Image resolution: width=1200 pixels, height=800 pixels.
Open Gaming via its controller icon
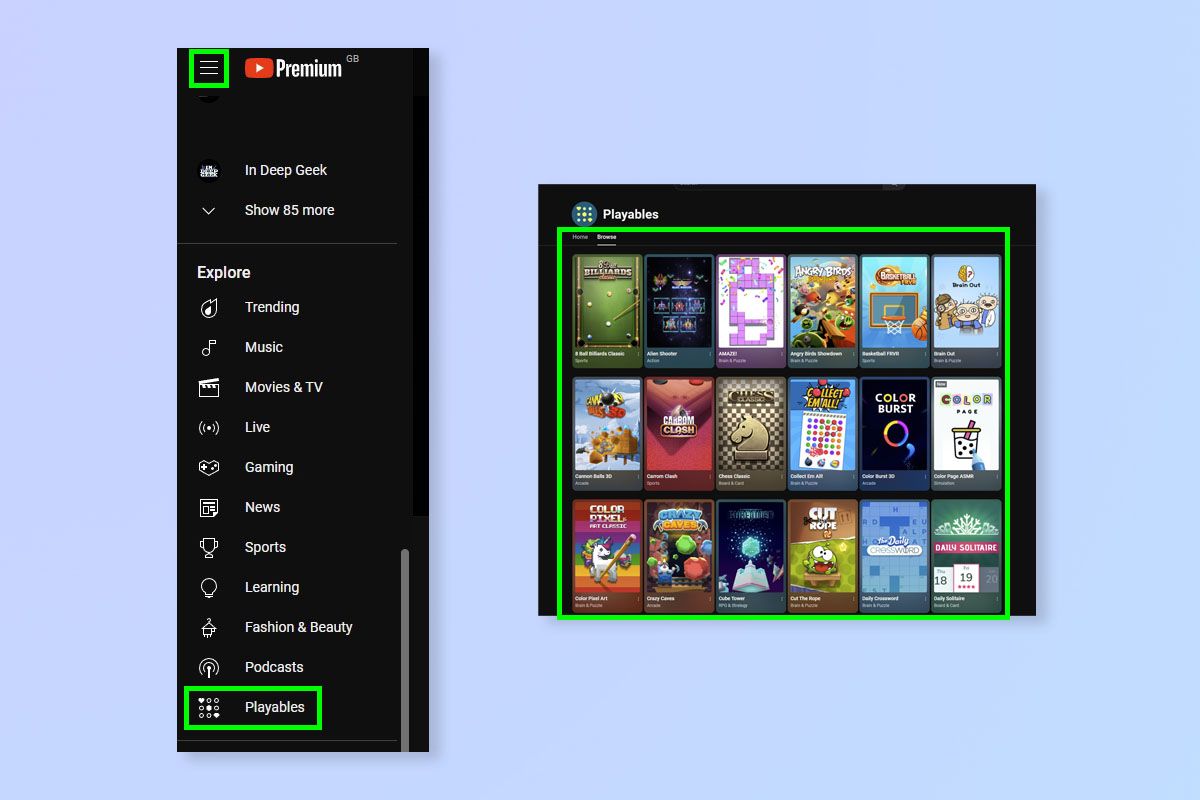(x=208, y=467)
